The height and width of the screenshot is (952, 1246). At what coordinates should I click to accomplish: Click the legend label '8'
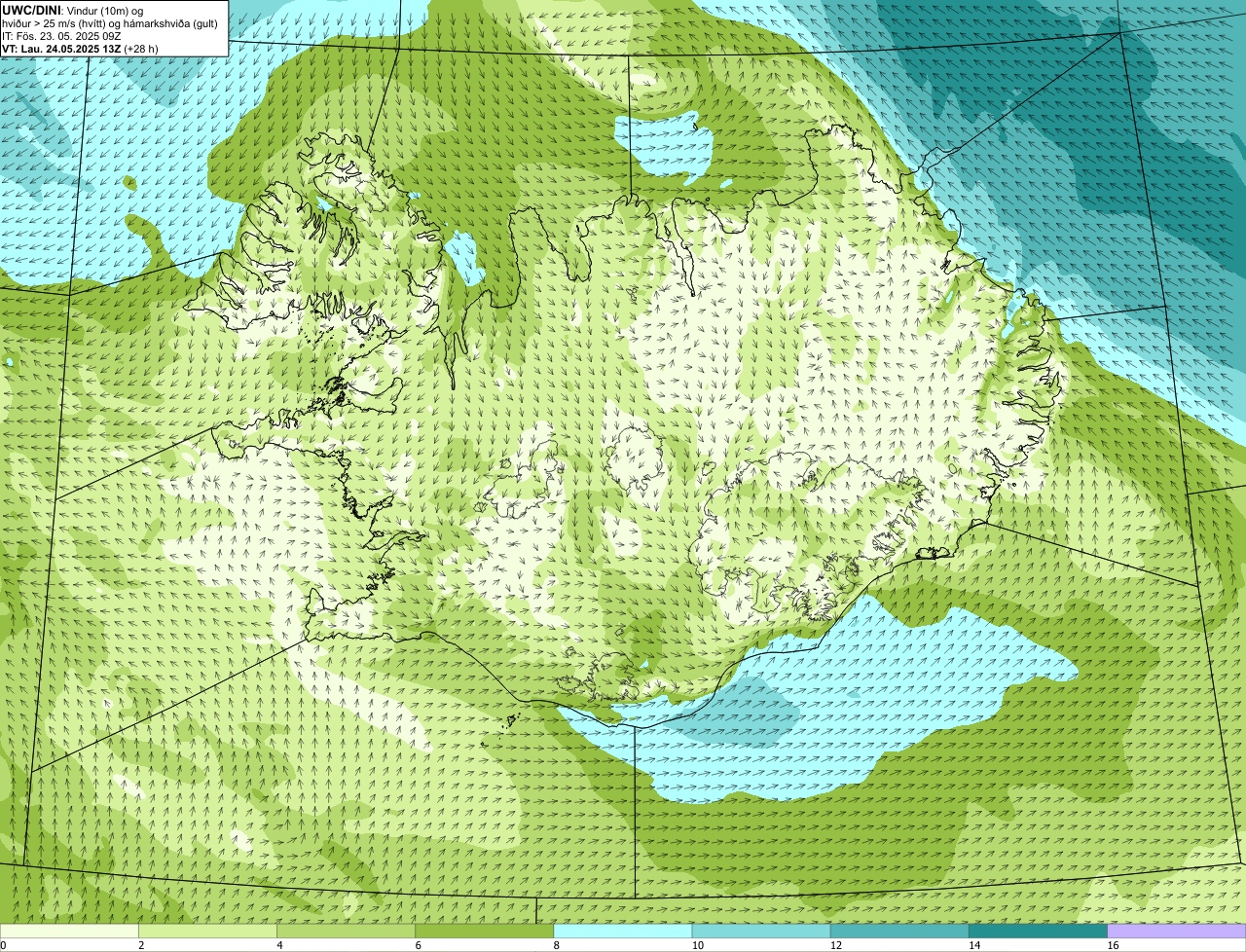(556, 945)
